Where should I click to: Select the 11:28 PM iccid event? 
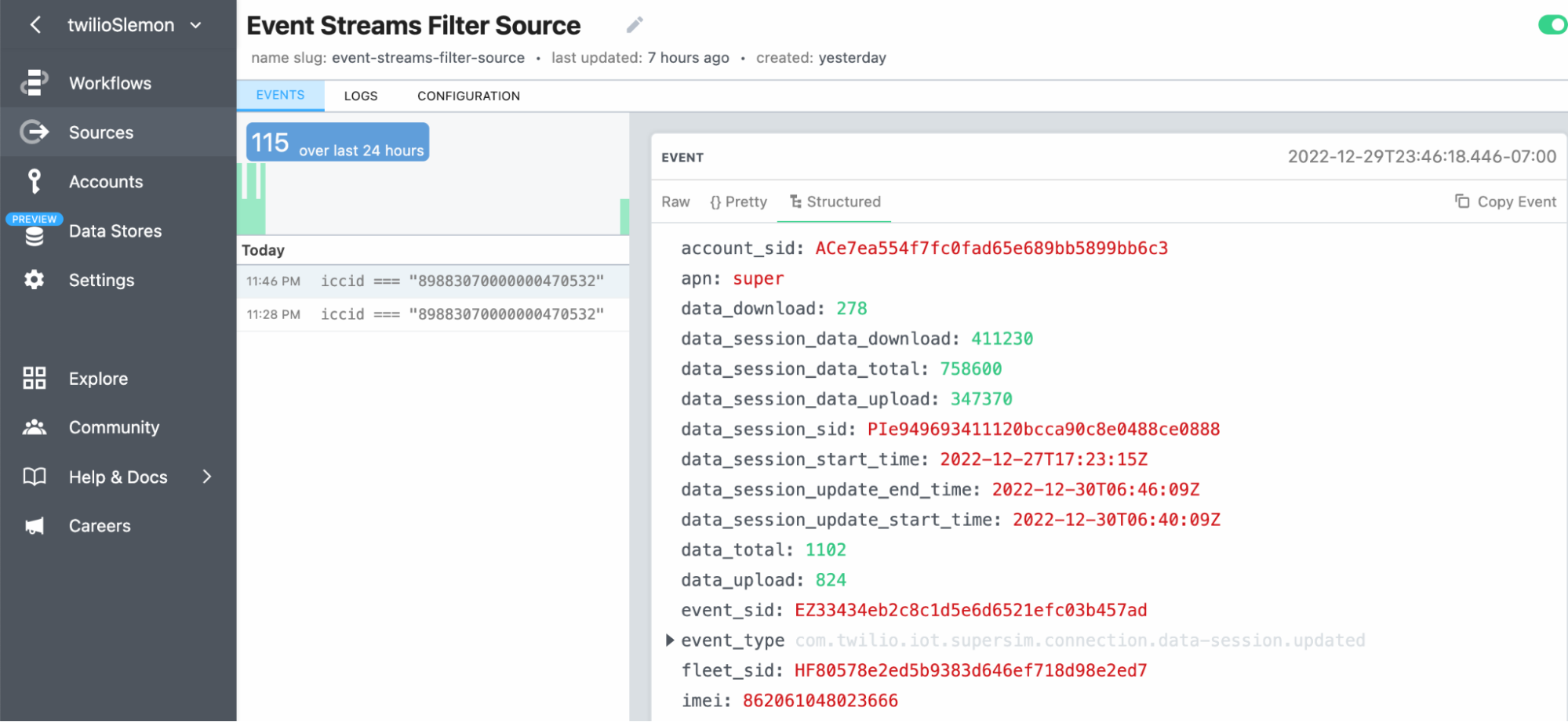click(433, 314)
